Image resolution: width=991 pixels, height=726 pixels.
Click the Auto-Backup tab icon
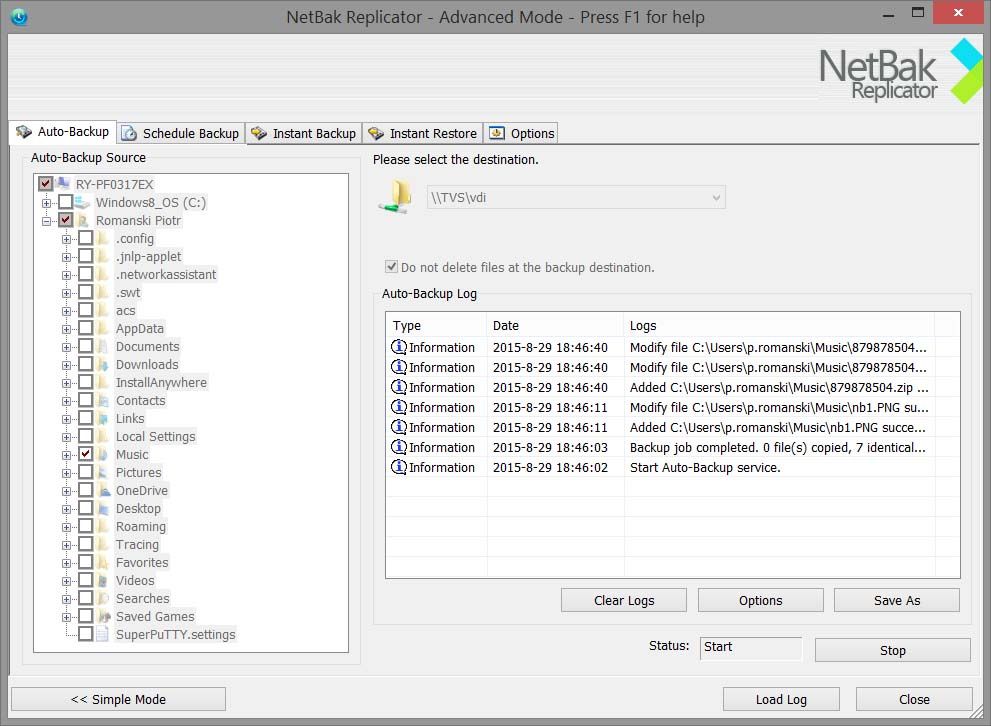[24, 131]
